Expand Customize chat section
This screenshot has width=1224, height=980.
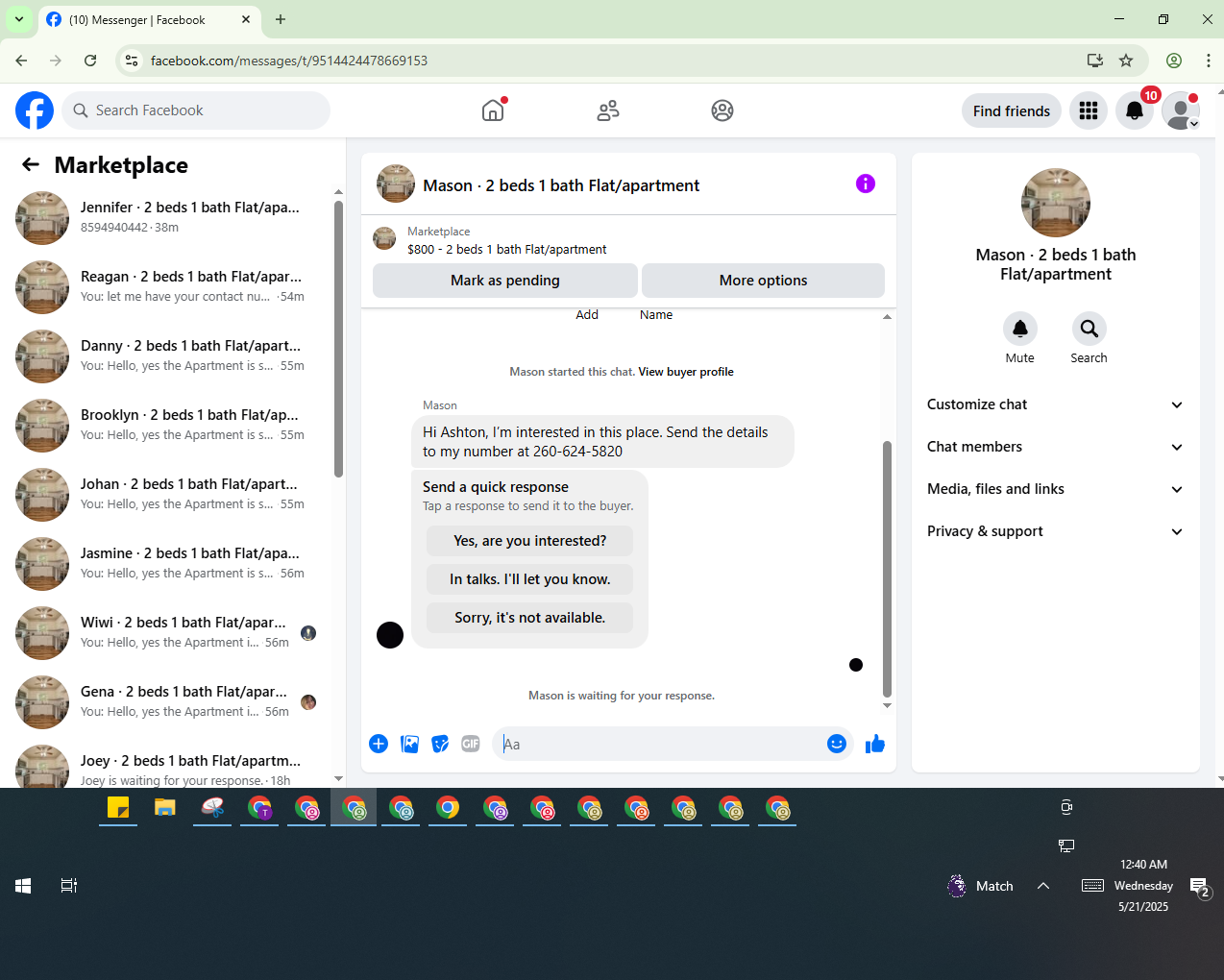coord(1055,404)
